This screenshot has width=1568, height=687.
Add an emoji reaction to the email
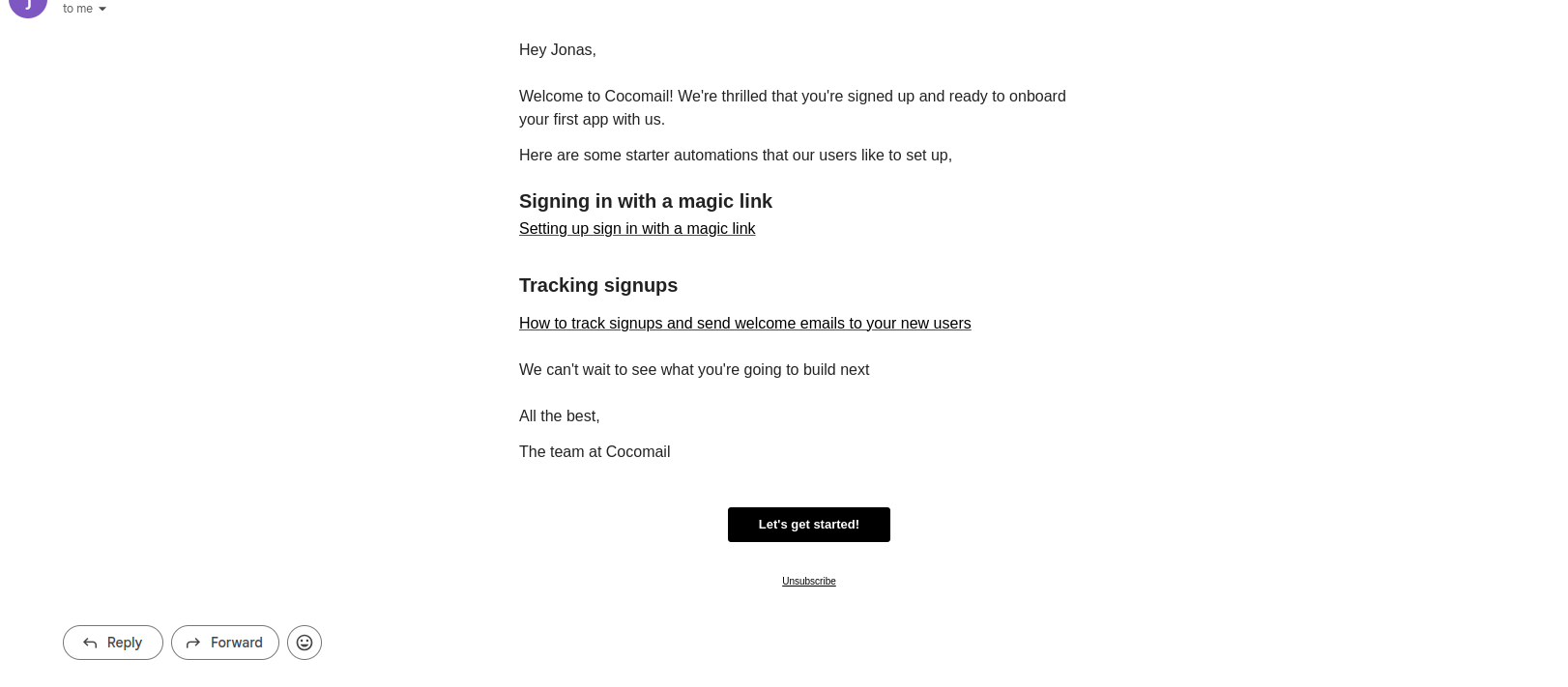(305, 643)
